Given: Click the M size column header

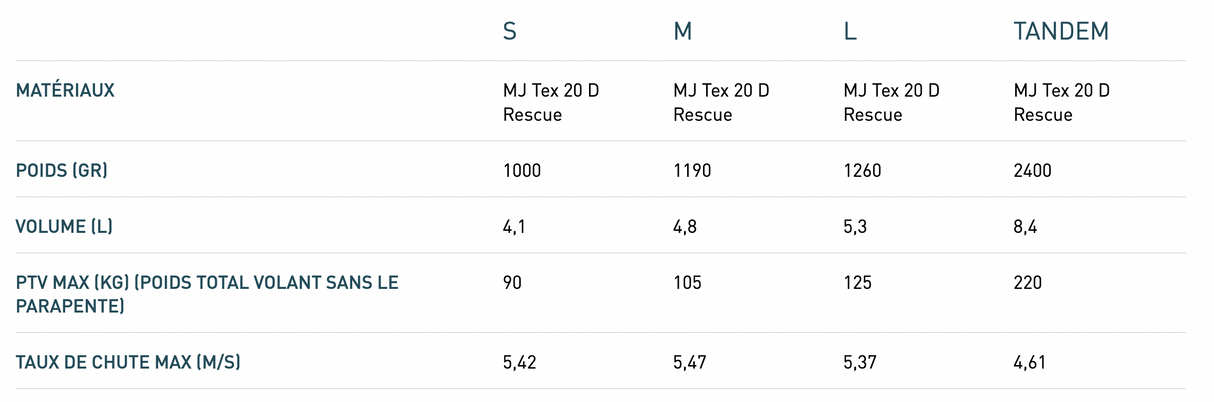Looking at the screenshot, I should [x=683, y=31].
